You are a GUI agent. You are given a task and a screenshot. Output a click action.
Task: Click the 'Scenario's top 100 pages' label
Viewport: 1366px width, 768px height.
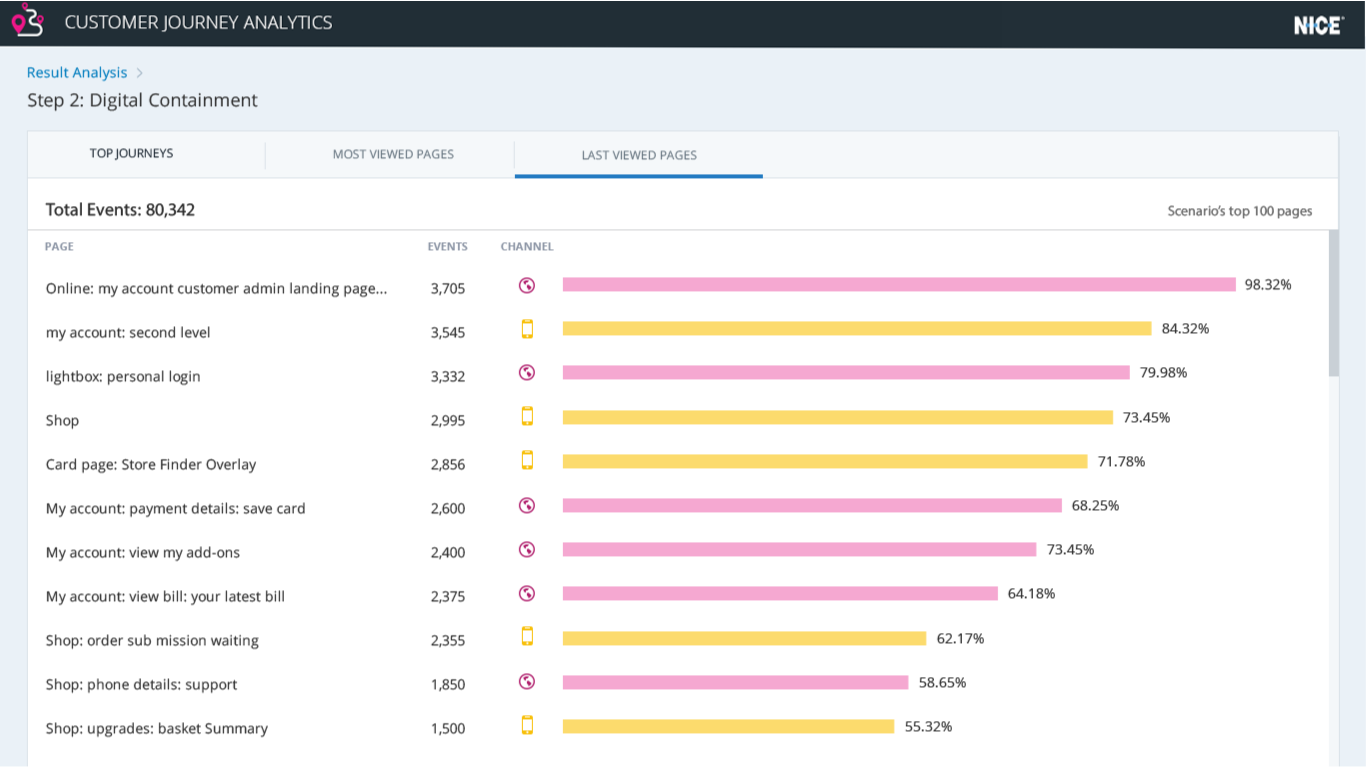tap(1240, 211)
